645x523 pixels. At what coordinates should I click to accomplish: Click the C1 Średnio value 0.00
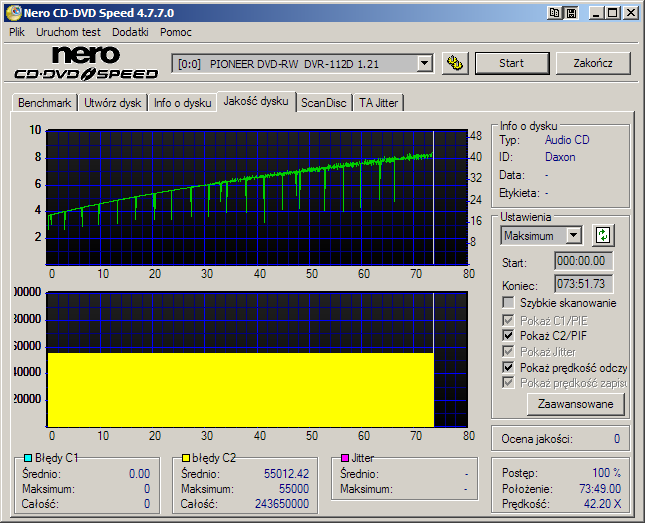coord(139,474)
